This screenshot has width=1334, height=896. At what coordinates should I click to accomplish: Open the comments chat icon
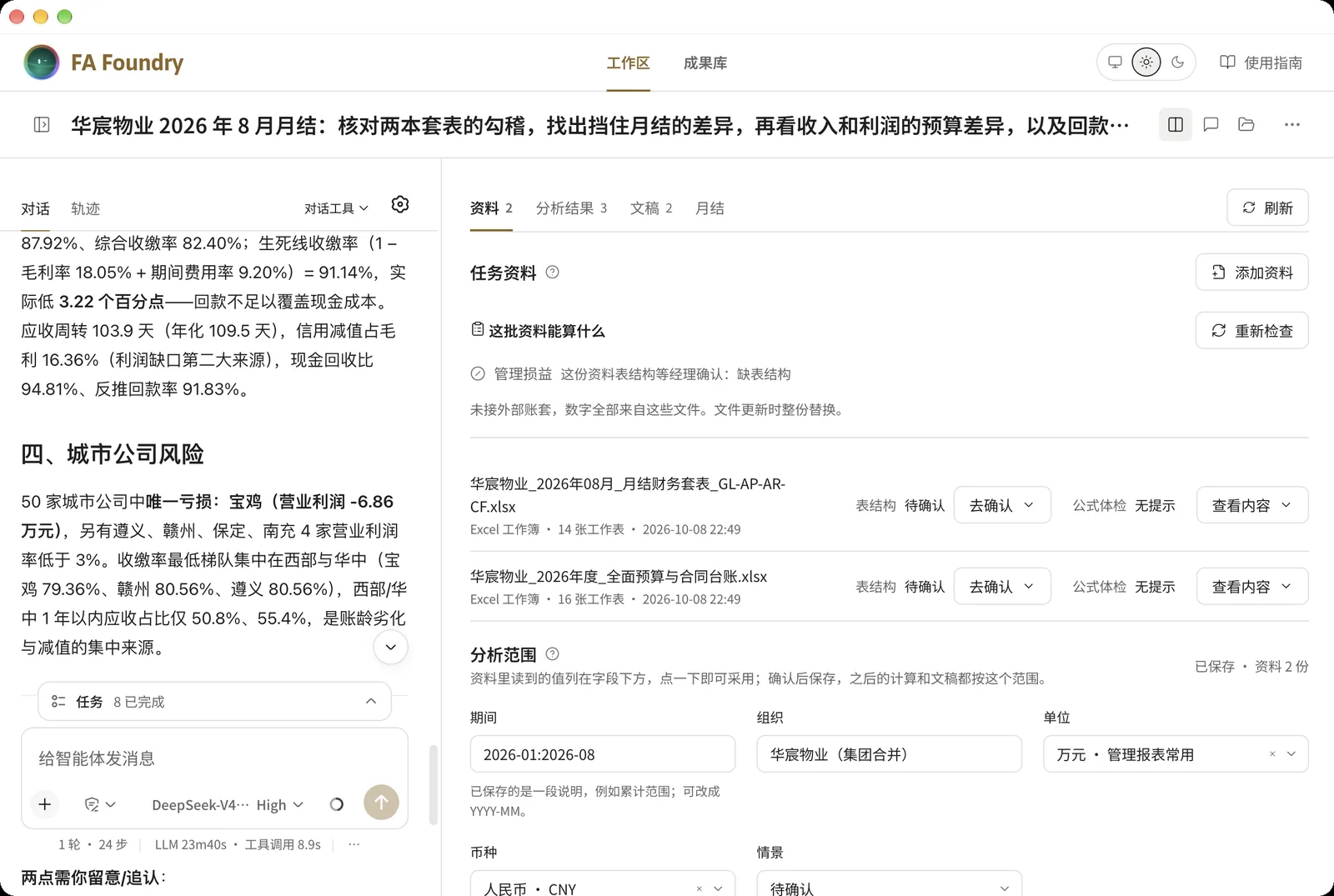click(x=1211, y=125)
